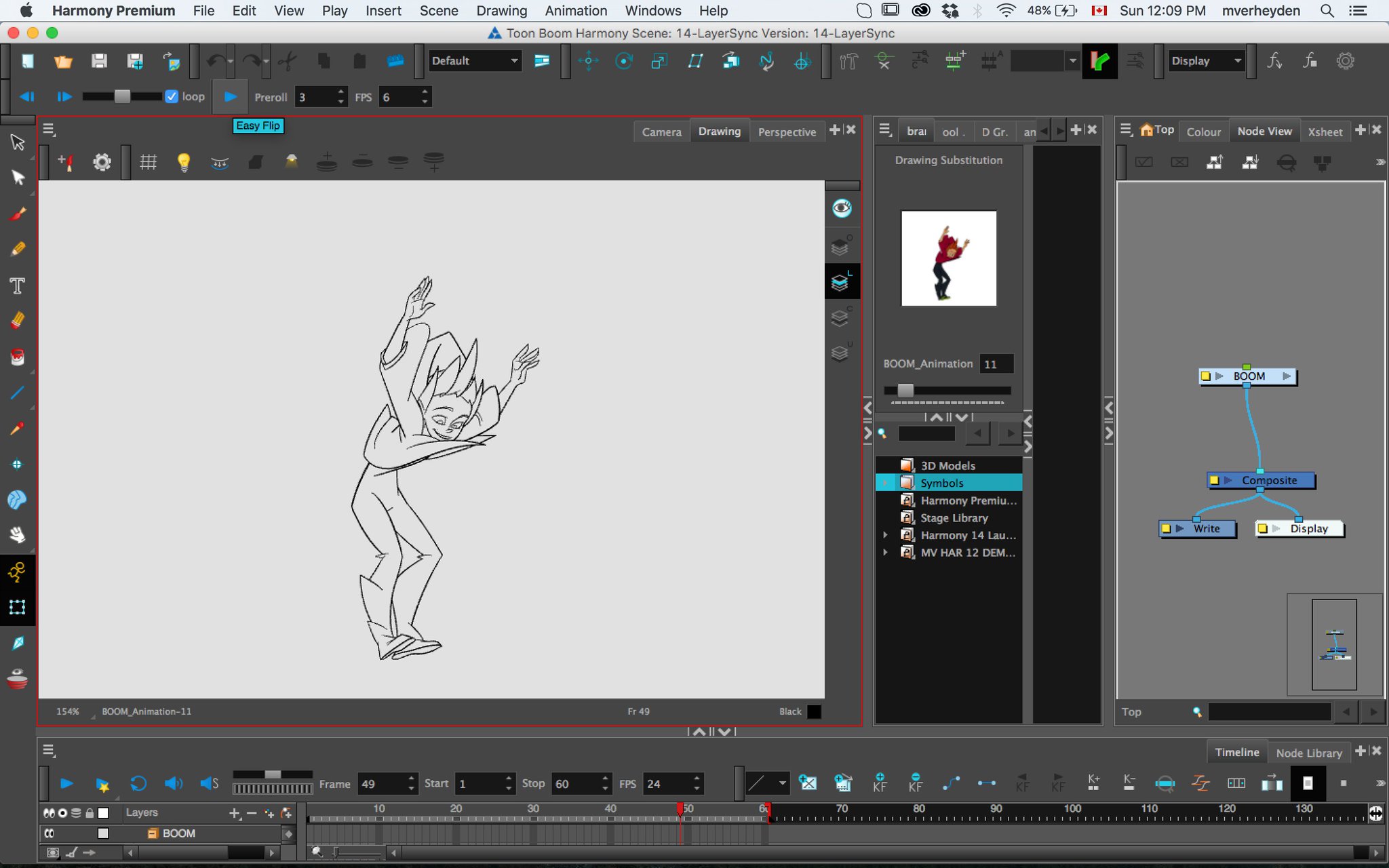1389x868 pixels.
Task: Open the Default workspace dropdown
Action: click(475, 61)
